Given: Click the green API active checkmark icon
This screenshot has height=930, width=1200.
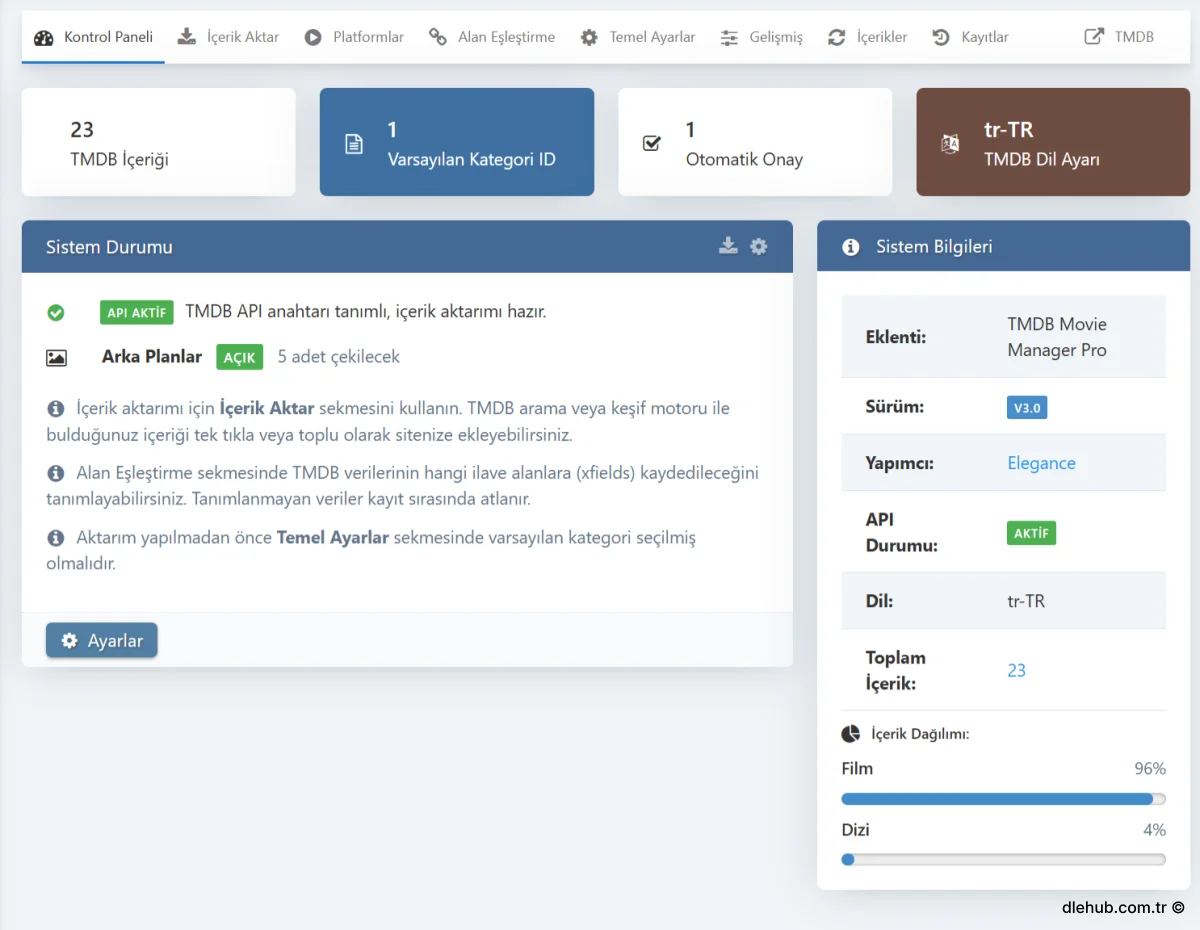Looking at the screenshot, I should (56, 313).
